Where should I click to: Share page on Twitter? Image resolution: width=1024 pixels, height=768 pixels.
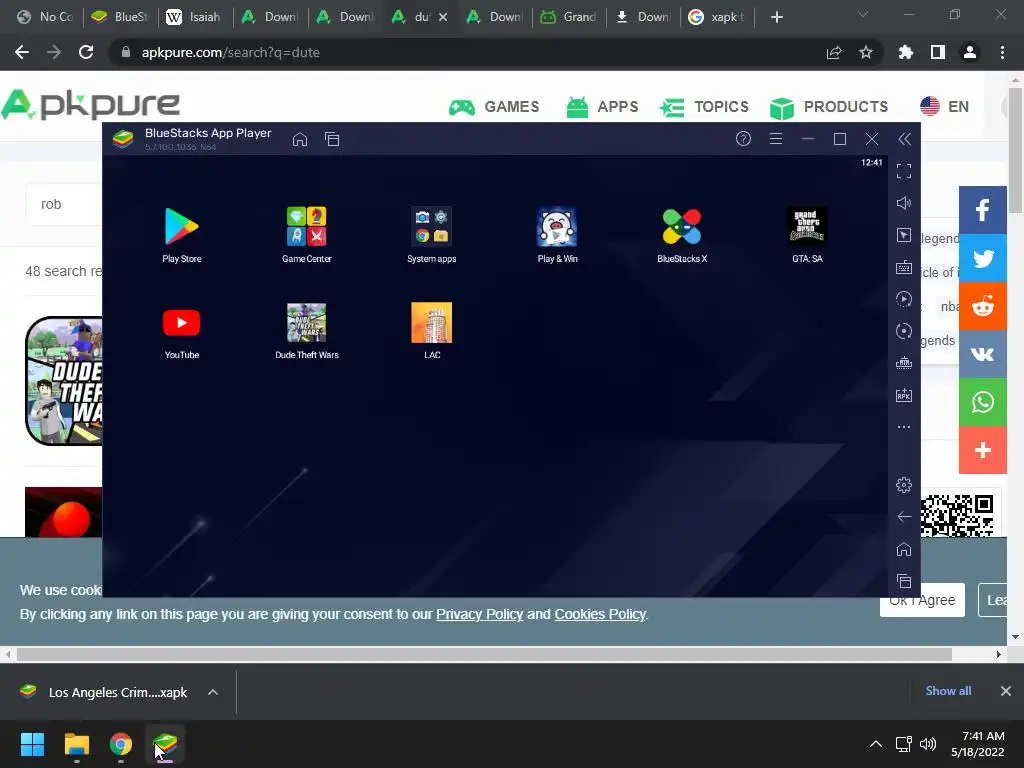pos(982,258)
